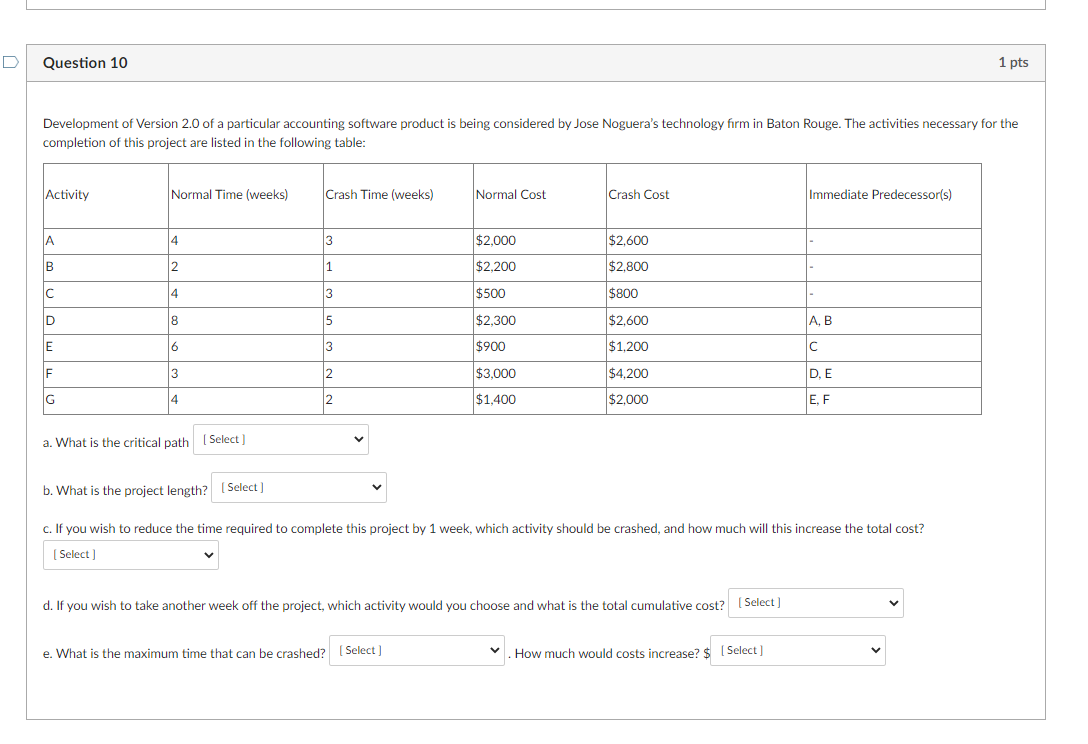The image size is (1088, 744).
Task: Open the crash activity dropdown in part c
Action: [130, 554]
